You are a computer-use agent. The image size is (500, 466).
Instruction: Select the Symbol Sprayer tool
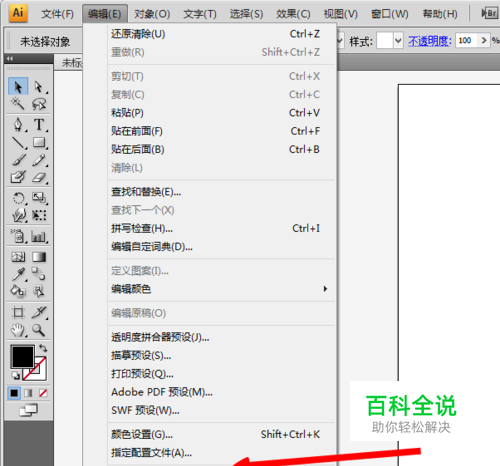tap(18, 236)
